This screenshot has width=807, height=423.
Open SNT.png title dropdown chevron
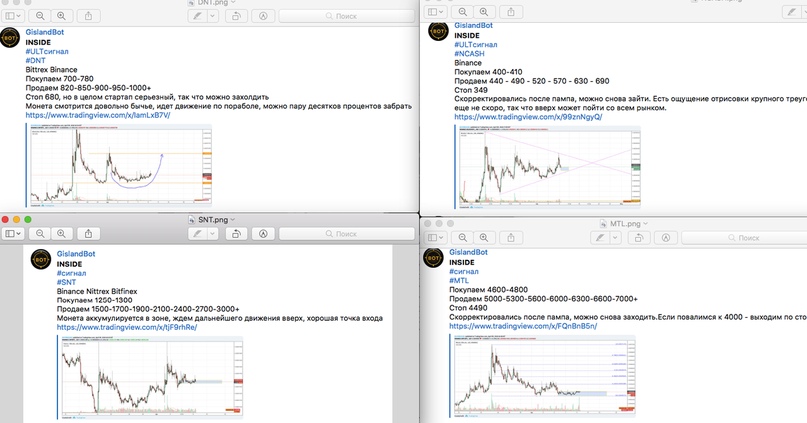(233, 220)
